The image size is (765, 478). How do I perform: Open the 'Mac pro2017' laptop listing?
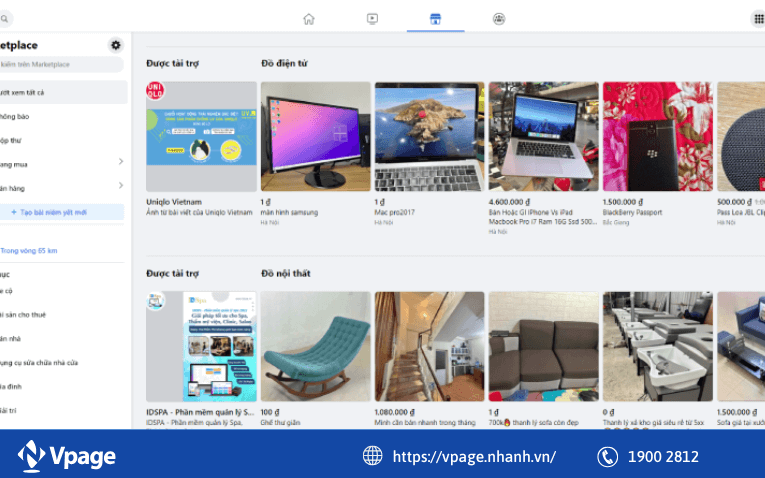tap(429, 136)
